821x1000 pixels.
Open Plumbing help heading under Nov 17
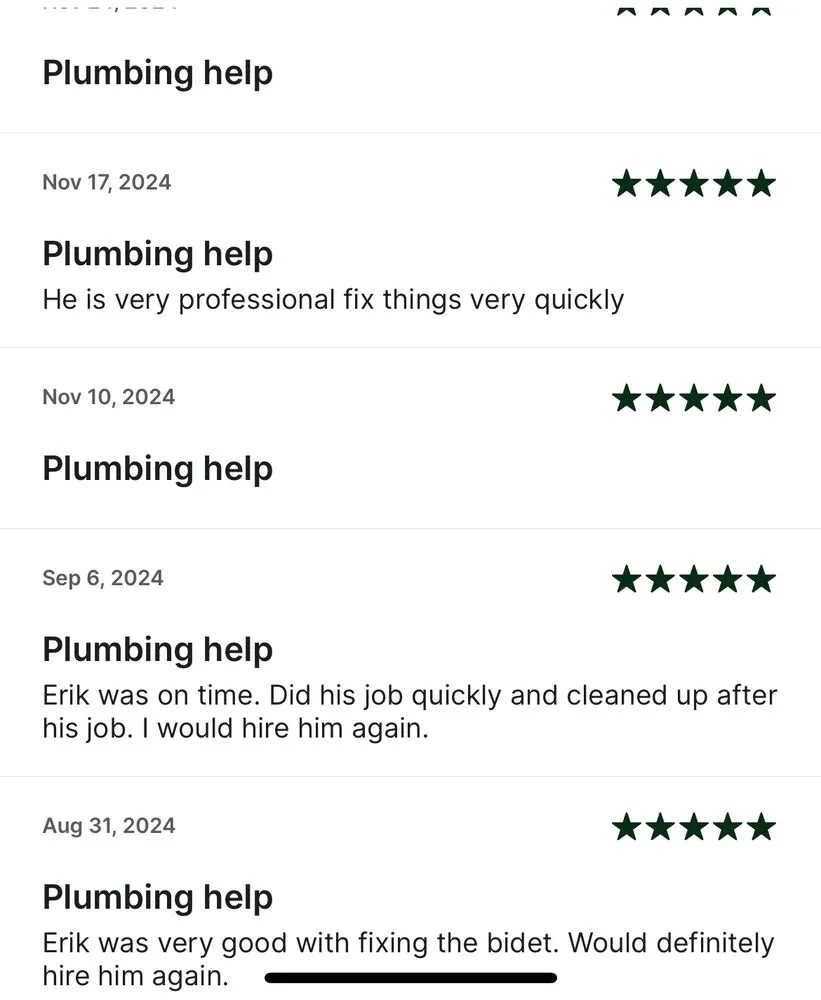tap(157, 254)
